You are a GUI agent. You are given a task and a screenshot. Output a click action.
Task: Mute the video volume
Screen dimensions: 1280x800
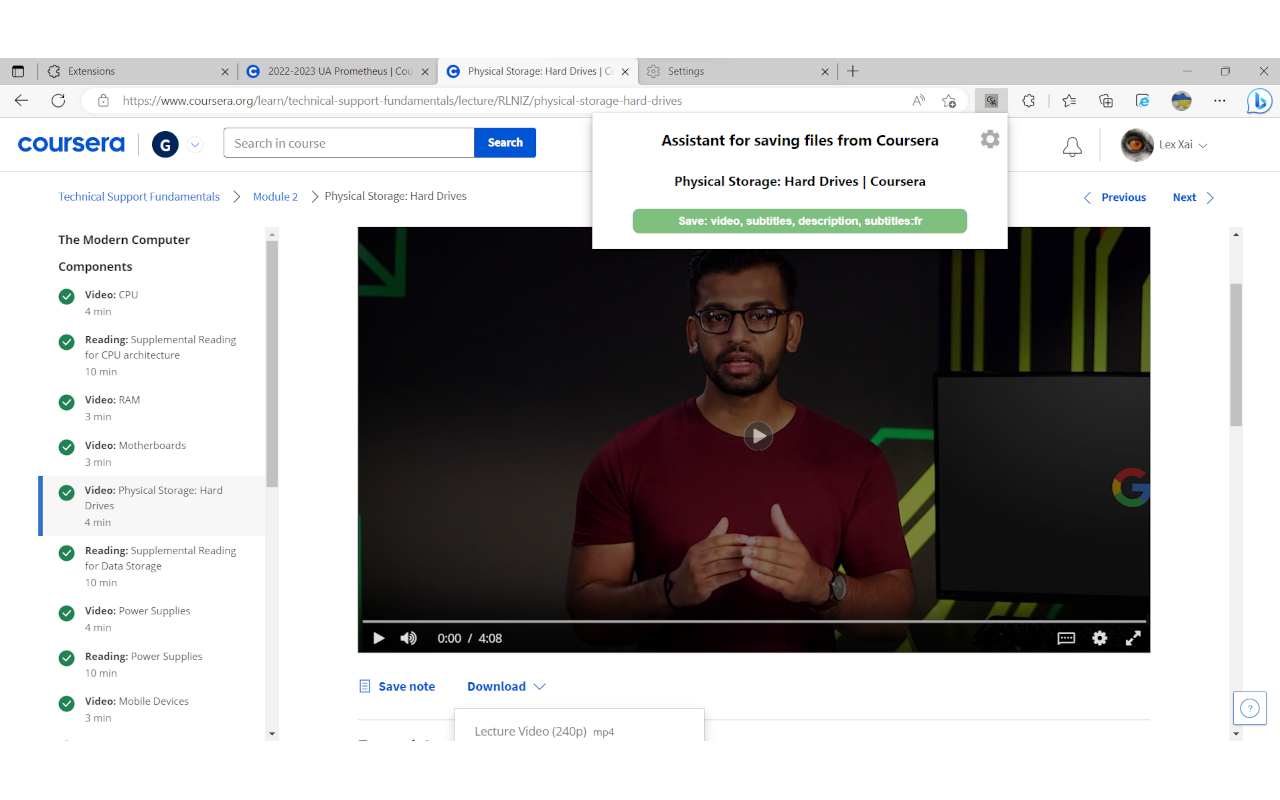click(x=408, y=638)
